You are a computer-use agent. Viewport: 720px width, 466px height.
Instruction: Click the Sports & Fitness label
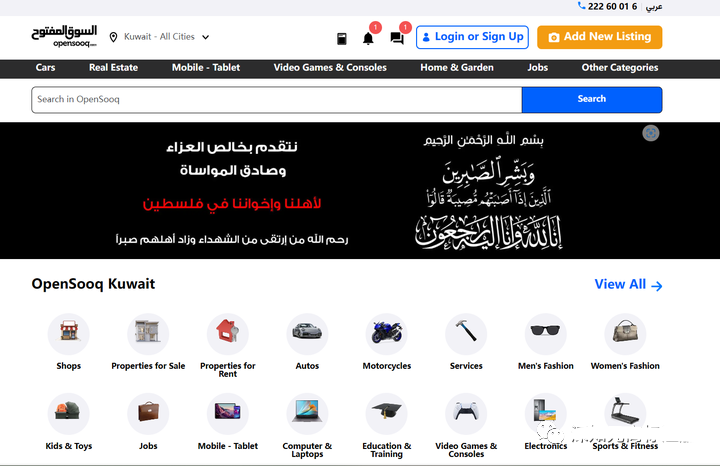pyautogui.click(x=625, y=446)
